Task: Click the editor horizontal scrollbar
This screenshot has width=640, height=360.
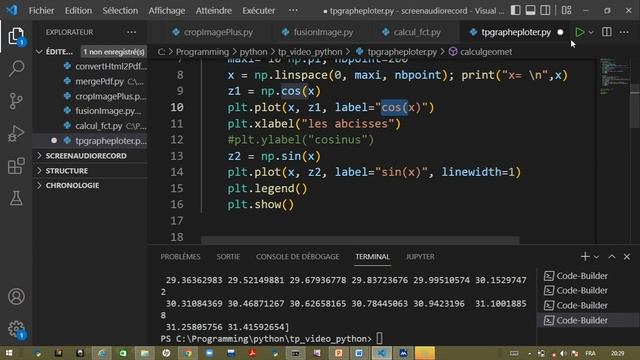Action: point(360,240)
